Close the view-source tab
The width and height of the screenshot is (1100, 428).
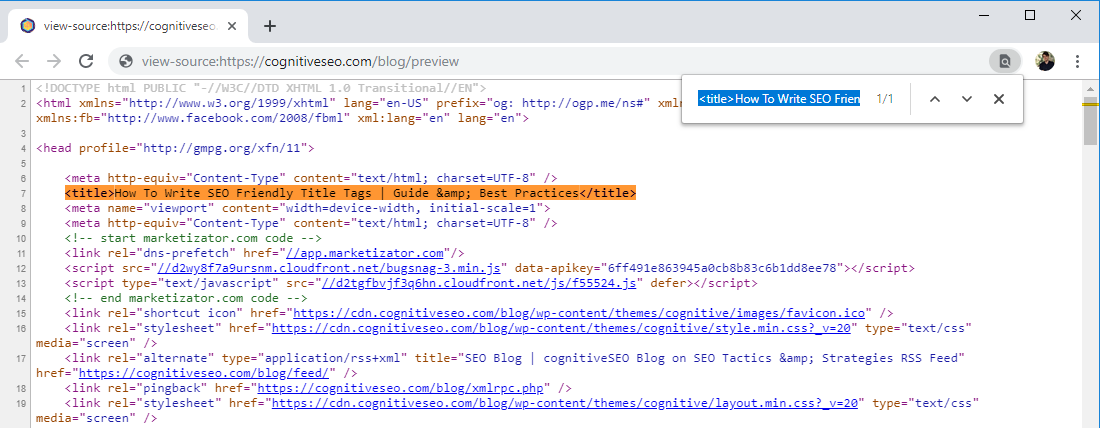click(x=233, y=26)
